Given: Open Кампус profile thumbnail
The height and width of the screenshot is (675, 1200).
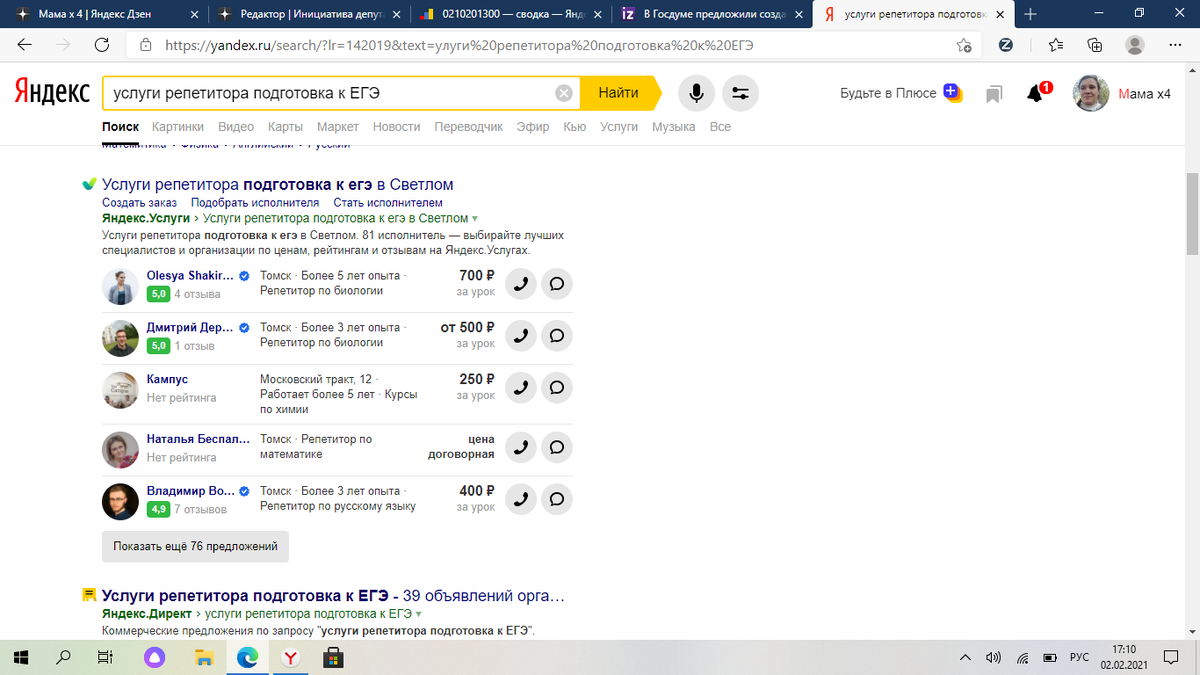Looking at the screenshot, I should 120,389.
